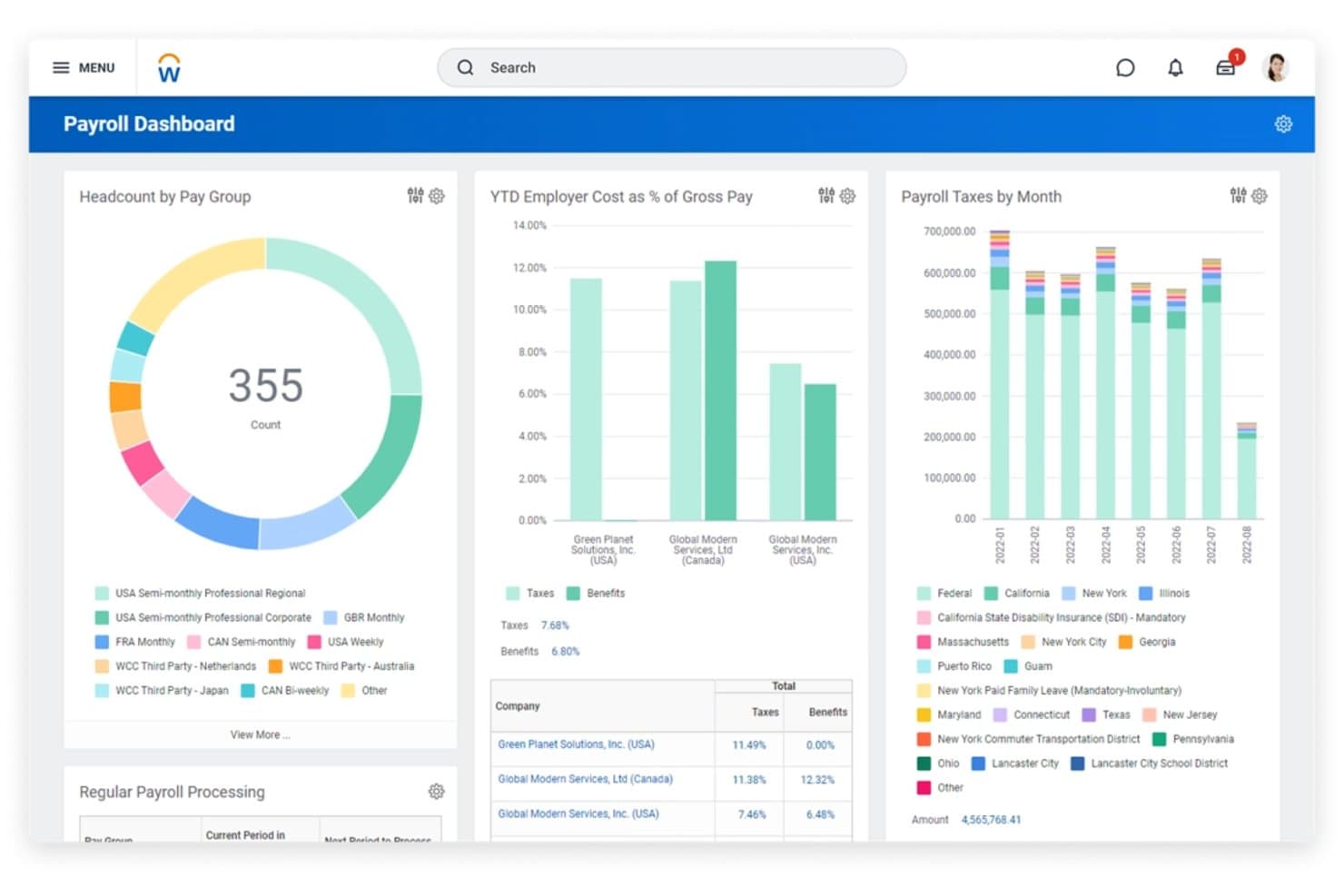Open filter sliders for YTD Employer Cost
The width and height of the screenshot is (1344, 896).
[x=826, y=196]
